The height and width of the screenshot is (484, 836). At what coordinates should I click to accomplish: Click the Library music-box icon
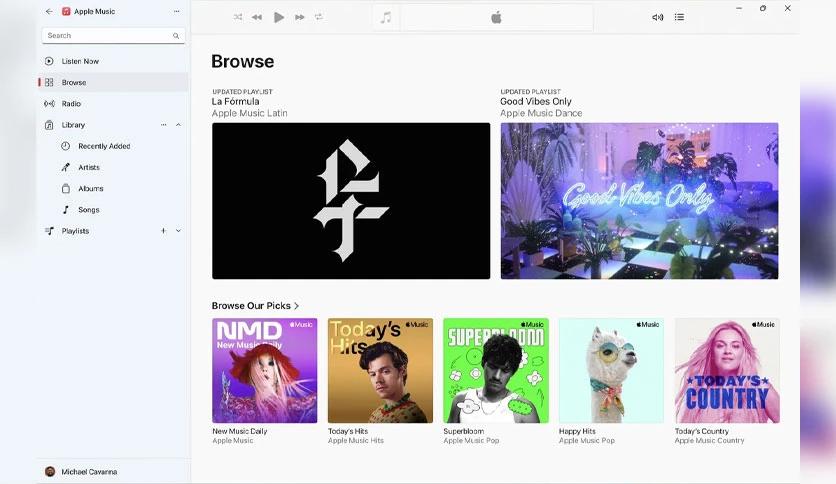(49, 125)
